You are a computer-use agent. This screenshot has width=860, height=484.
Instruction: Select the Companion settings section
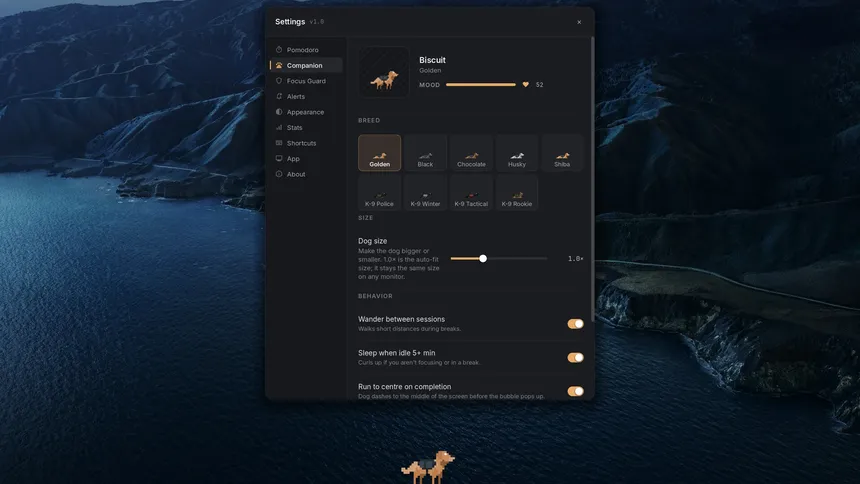pyautogui.click(x=306, y=65)
